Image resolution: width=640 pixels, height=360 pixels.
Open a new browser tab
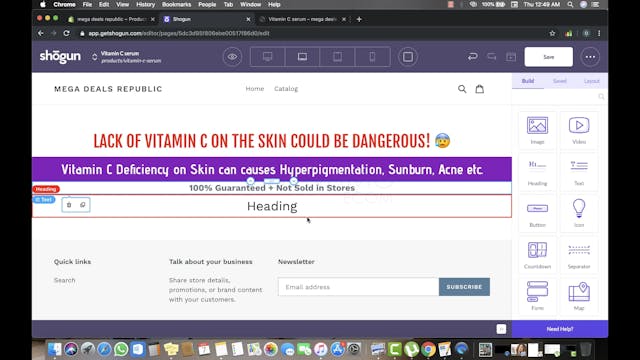359,19
